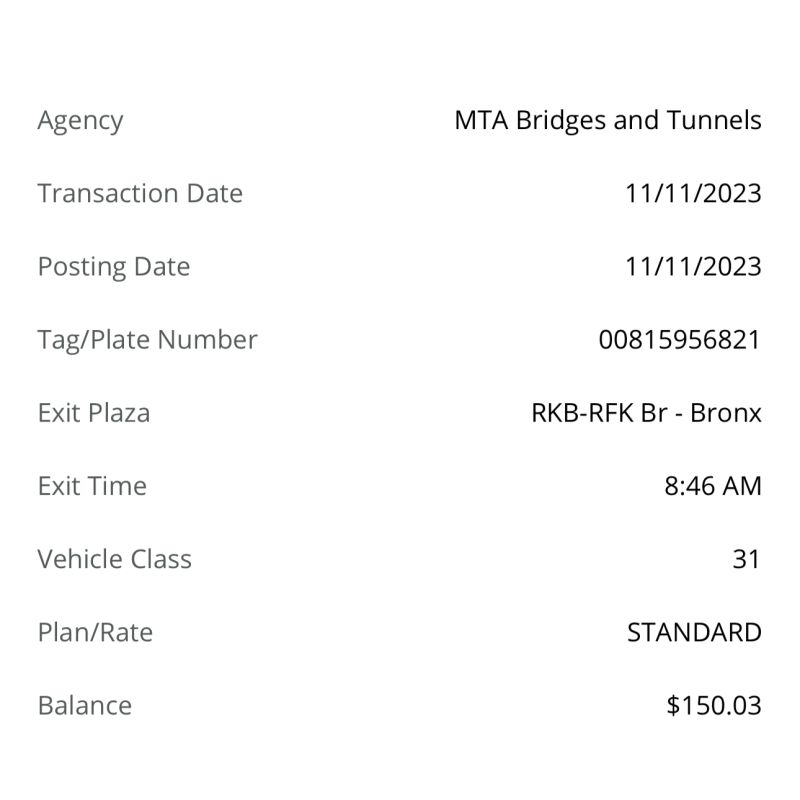Click the Transaction Date label
800x800 pixels.
[x=140, y=193]
